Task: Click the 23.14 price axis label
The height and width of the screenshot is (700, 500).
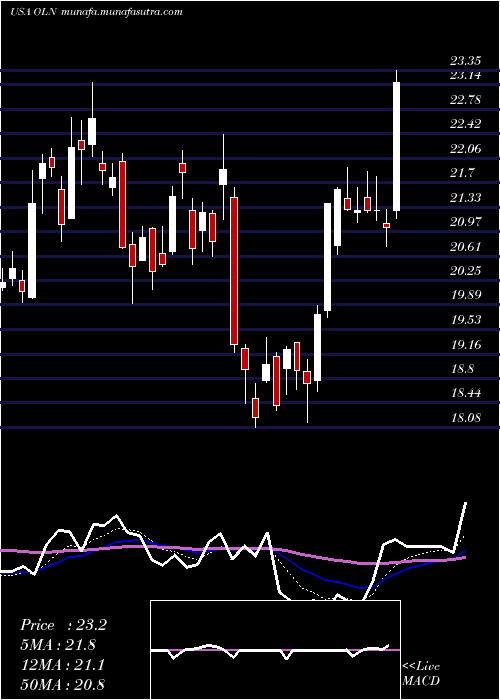Action: pos(465,75)
